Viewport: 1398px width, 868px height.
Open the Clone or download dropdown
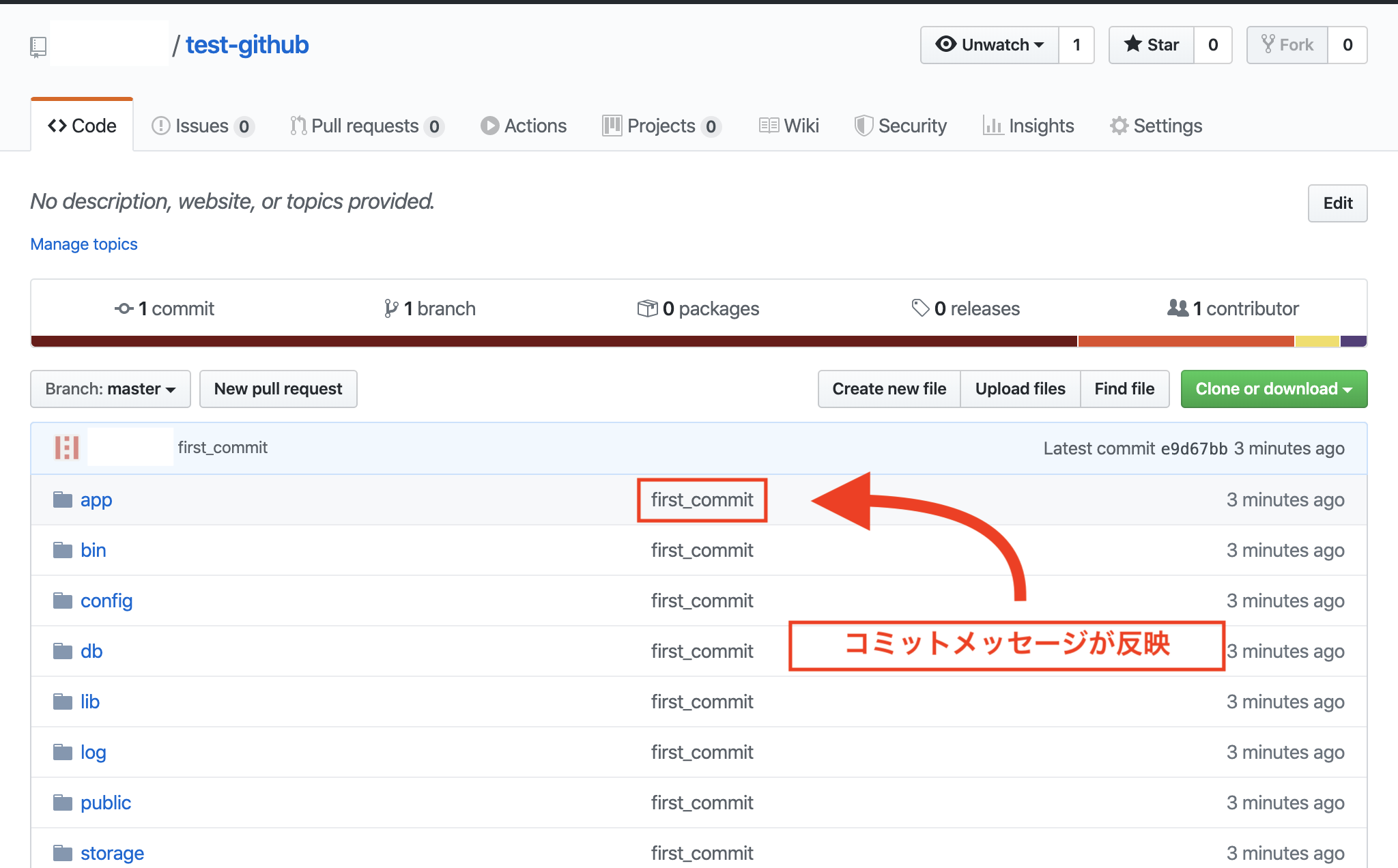[x=1274, y=389]
